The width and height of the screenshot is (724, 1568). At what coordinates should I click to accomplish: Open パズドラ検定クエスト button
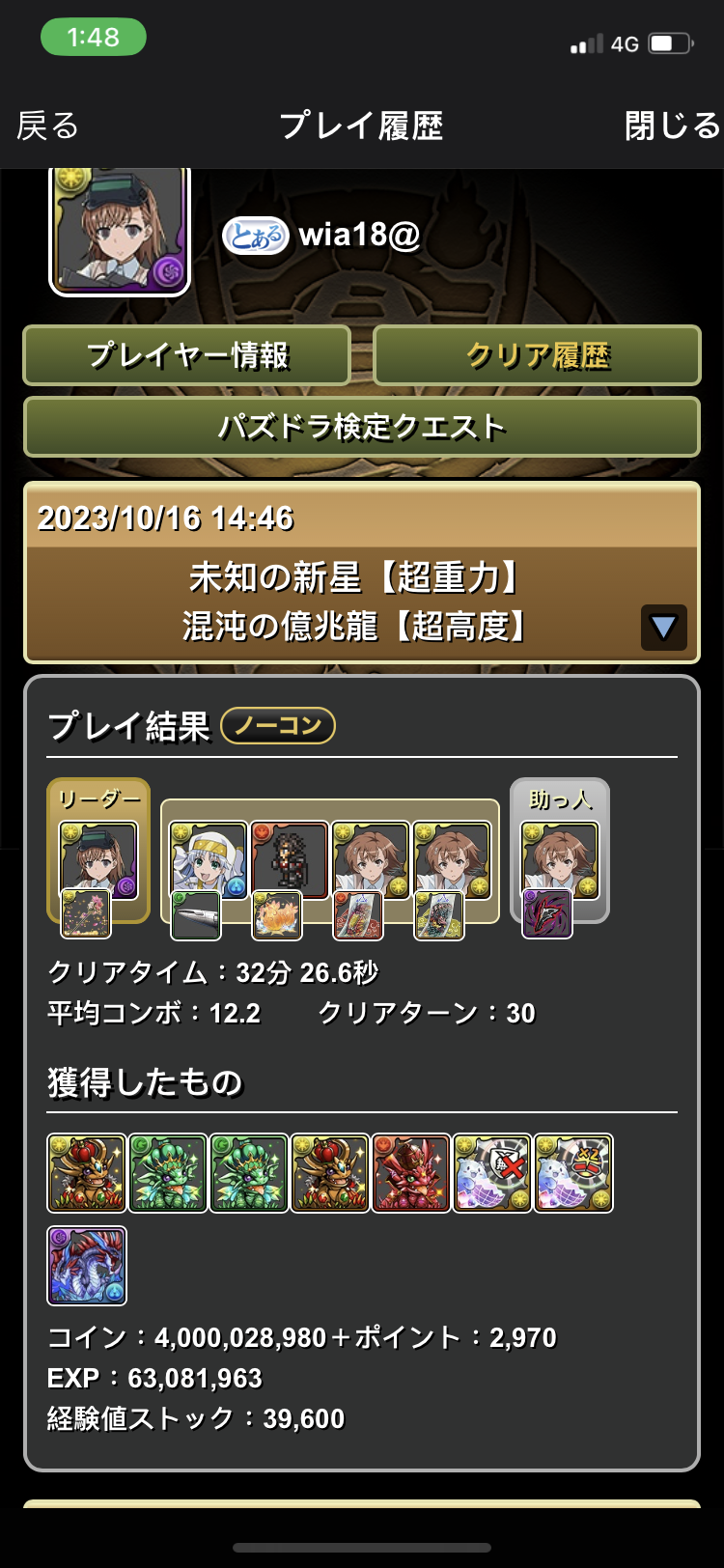[362, 427]
